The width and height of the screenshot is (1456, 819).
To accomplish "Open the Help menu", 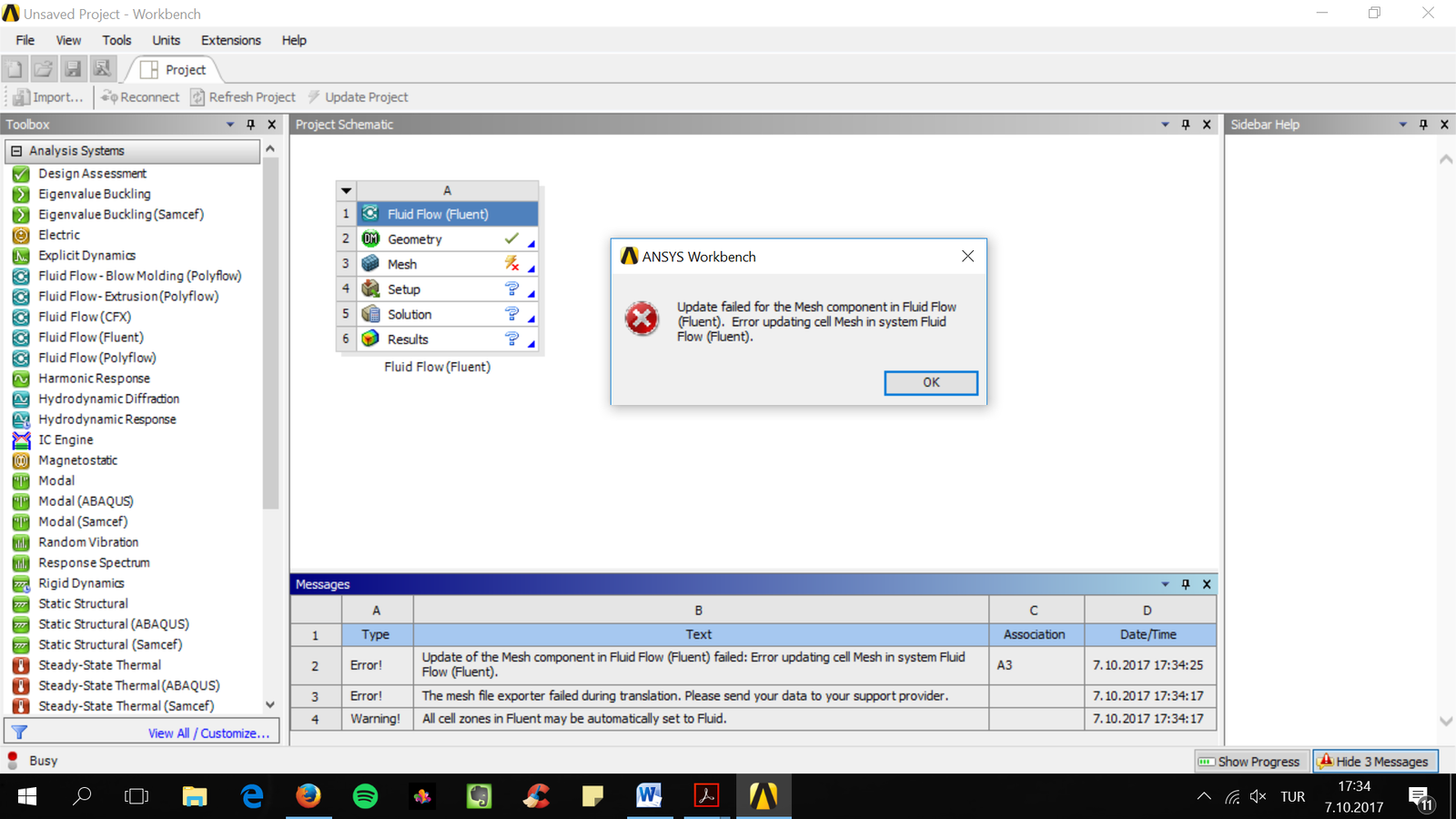I will pyautogui.click(x=294, y=40).
